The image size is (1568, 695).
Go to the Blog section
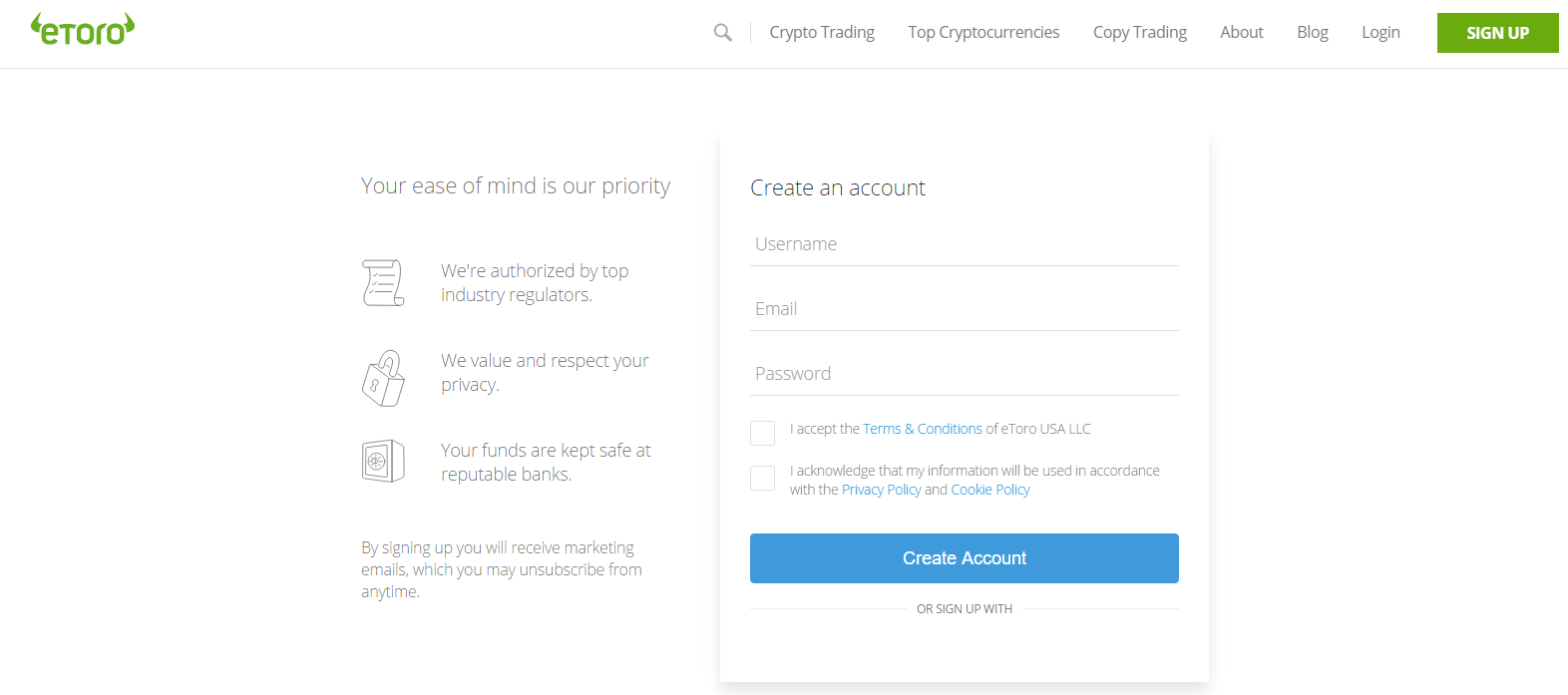1312,31
